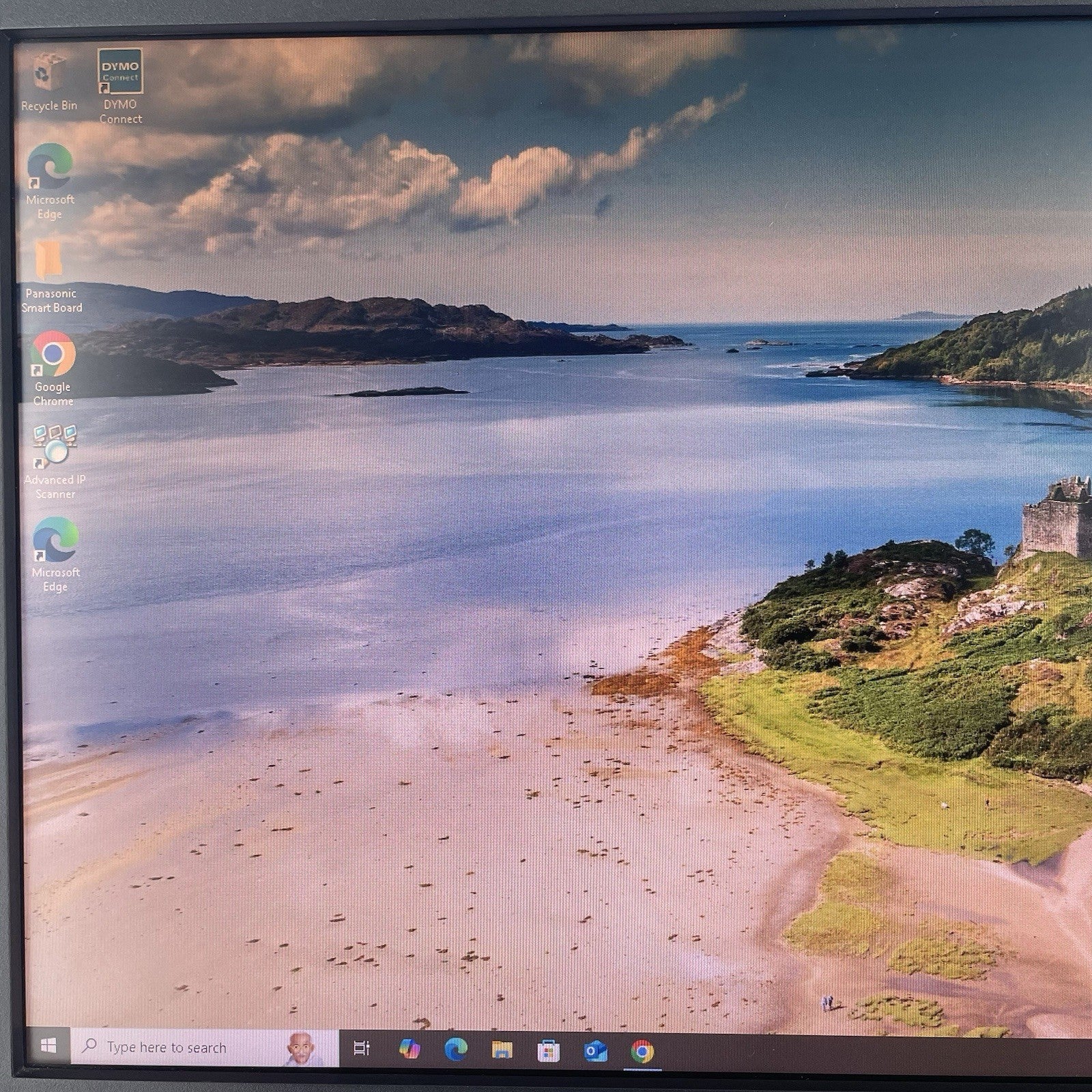Open Outlook from the taskbar

(x=594, y=1052)
